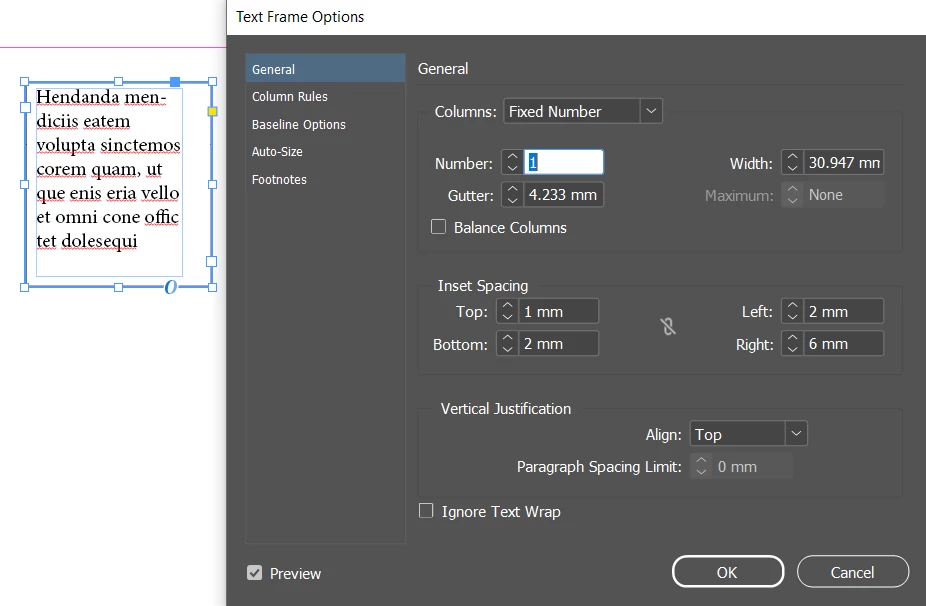Click the Width stepper arrows

pos(792,162)
